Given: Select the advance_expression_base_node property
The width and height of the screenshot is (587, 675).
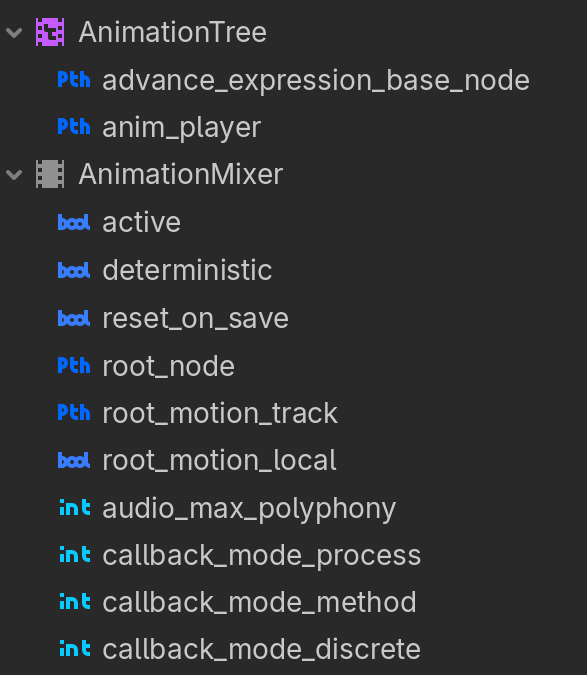Looking at the screenshot, I should [x=316, y=81].
